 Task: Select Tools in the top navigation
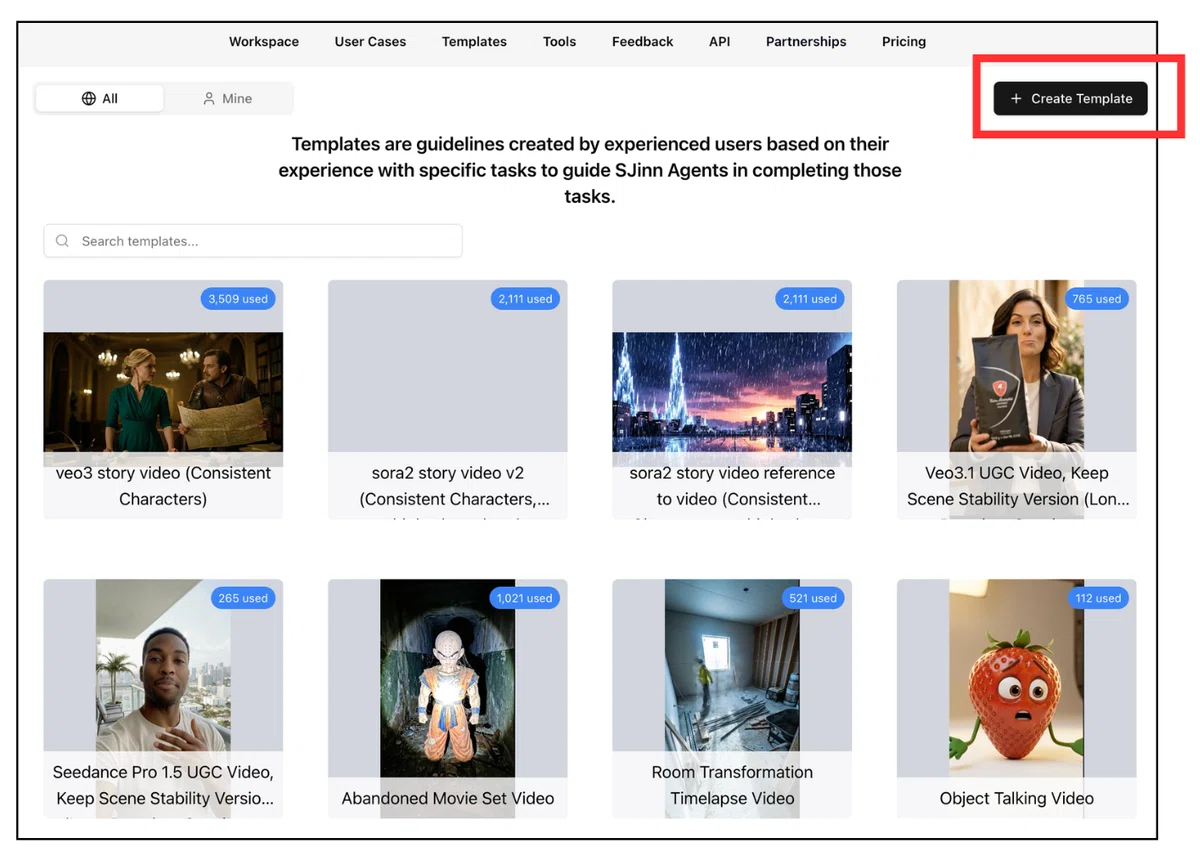tap(559, 42)
